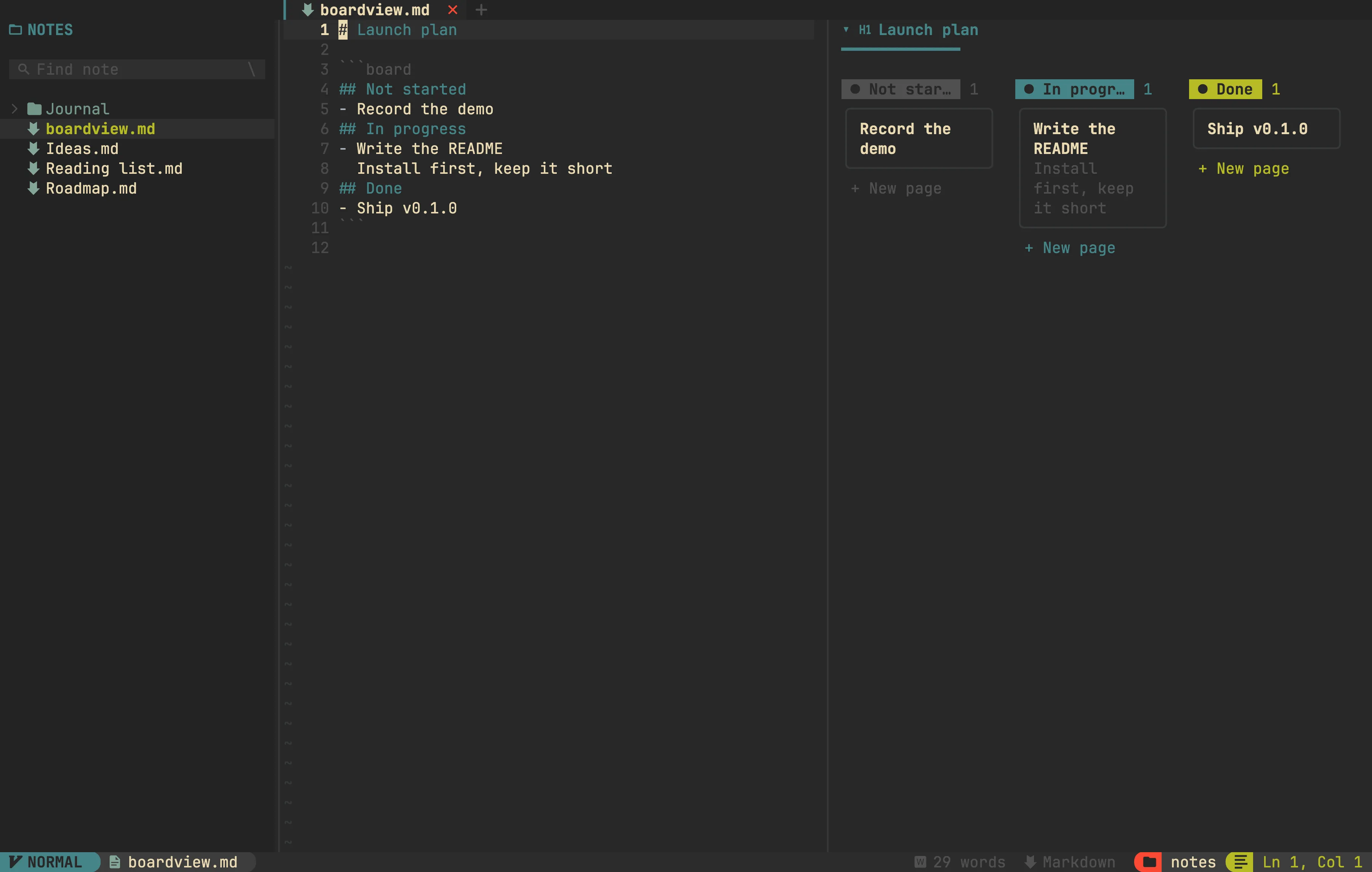Viewport: 1372px width, 872px height.
Task: Close the boardview.md tab
Action: point(452,10)
